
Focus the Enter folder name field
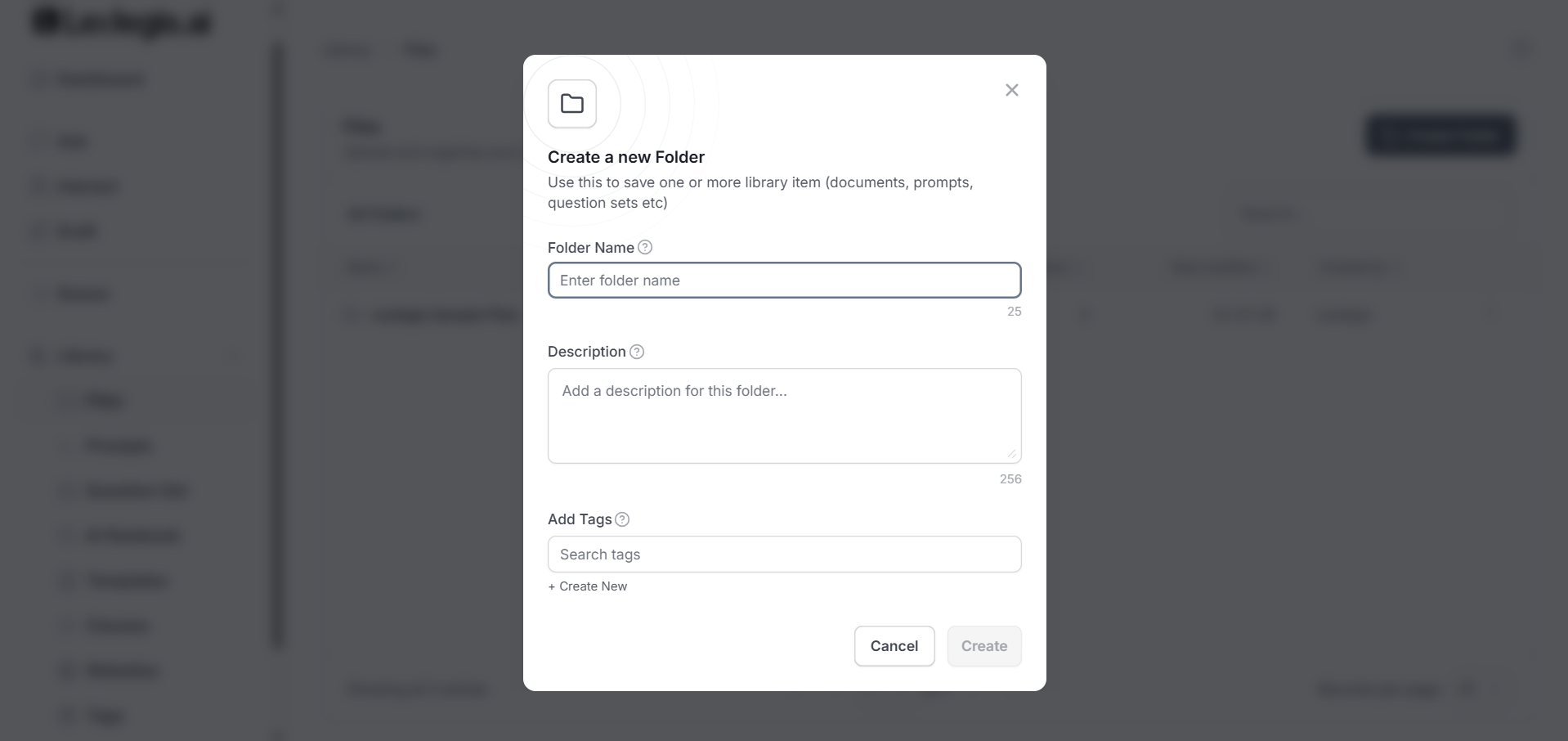pyautogui.click(x=784, y=281)
